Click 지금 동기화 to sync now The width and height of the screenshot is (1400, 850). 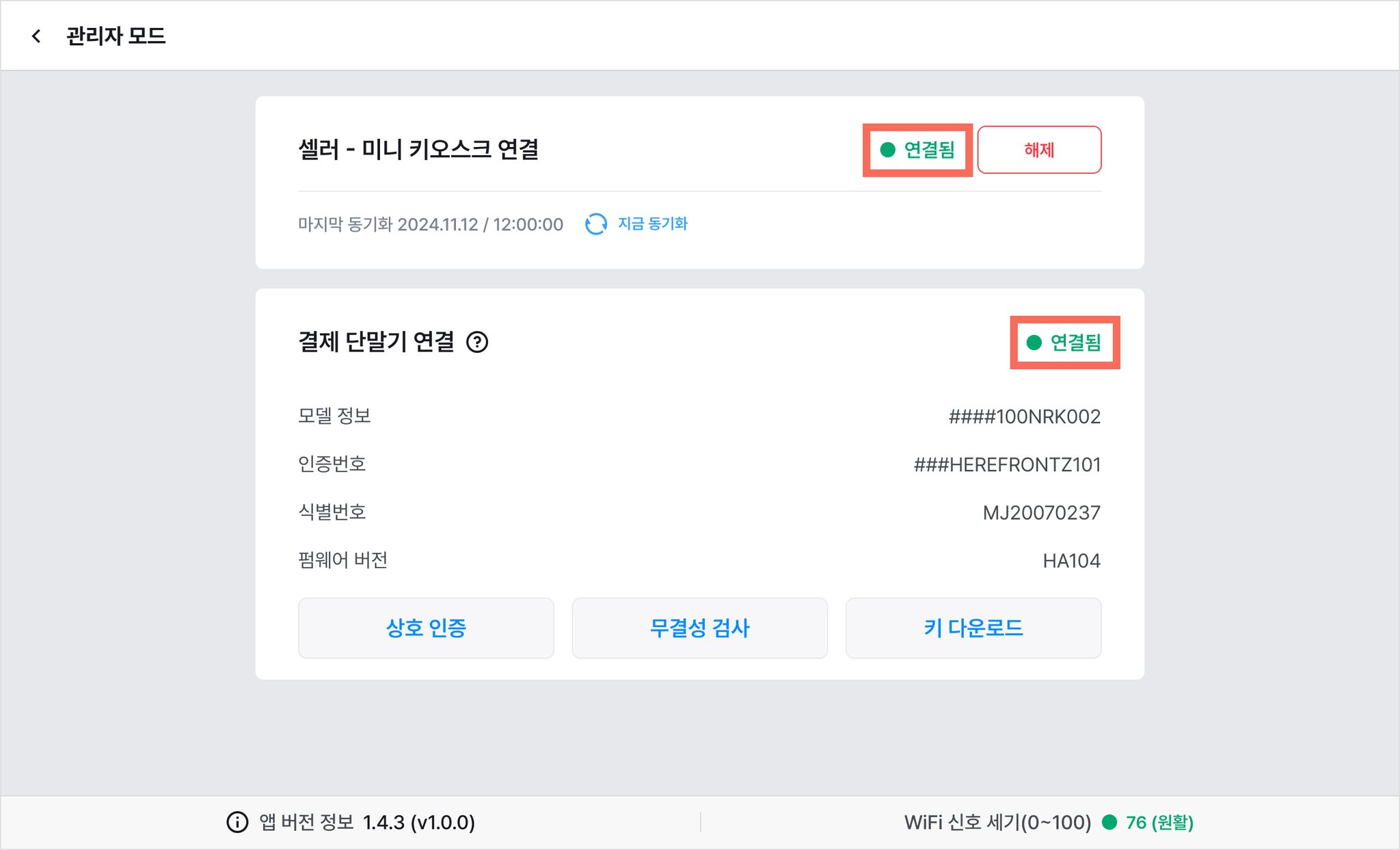[653, 224]
